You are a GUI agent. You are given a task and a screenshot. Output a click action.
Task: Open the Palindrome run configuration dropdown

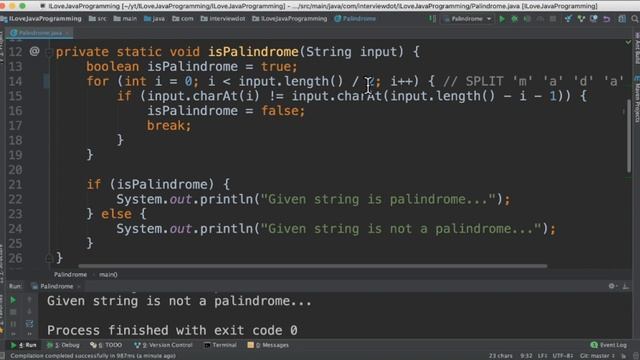click(467, 19)
